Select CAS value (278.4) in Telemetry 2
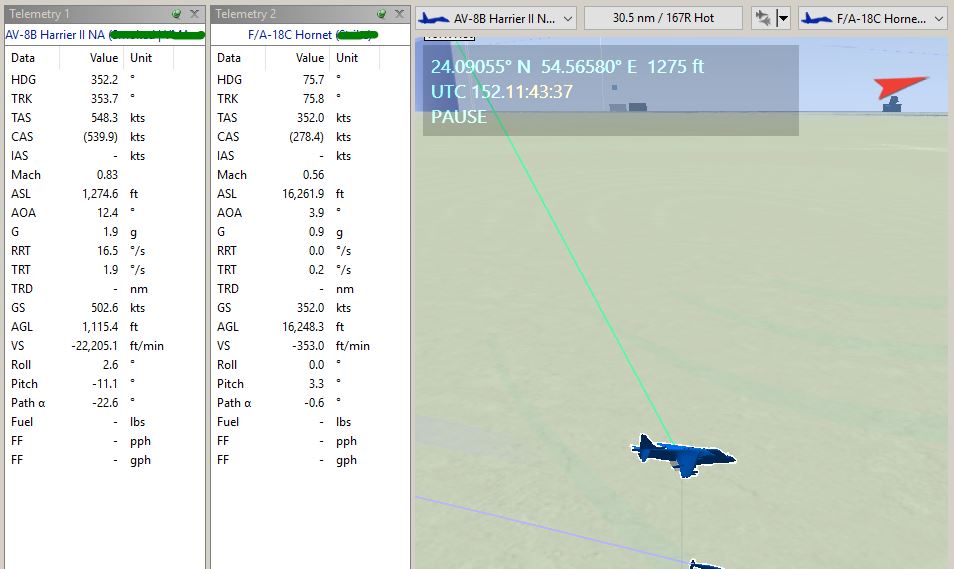The image size is (954, 569). coord(307,137)
